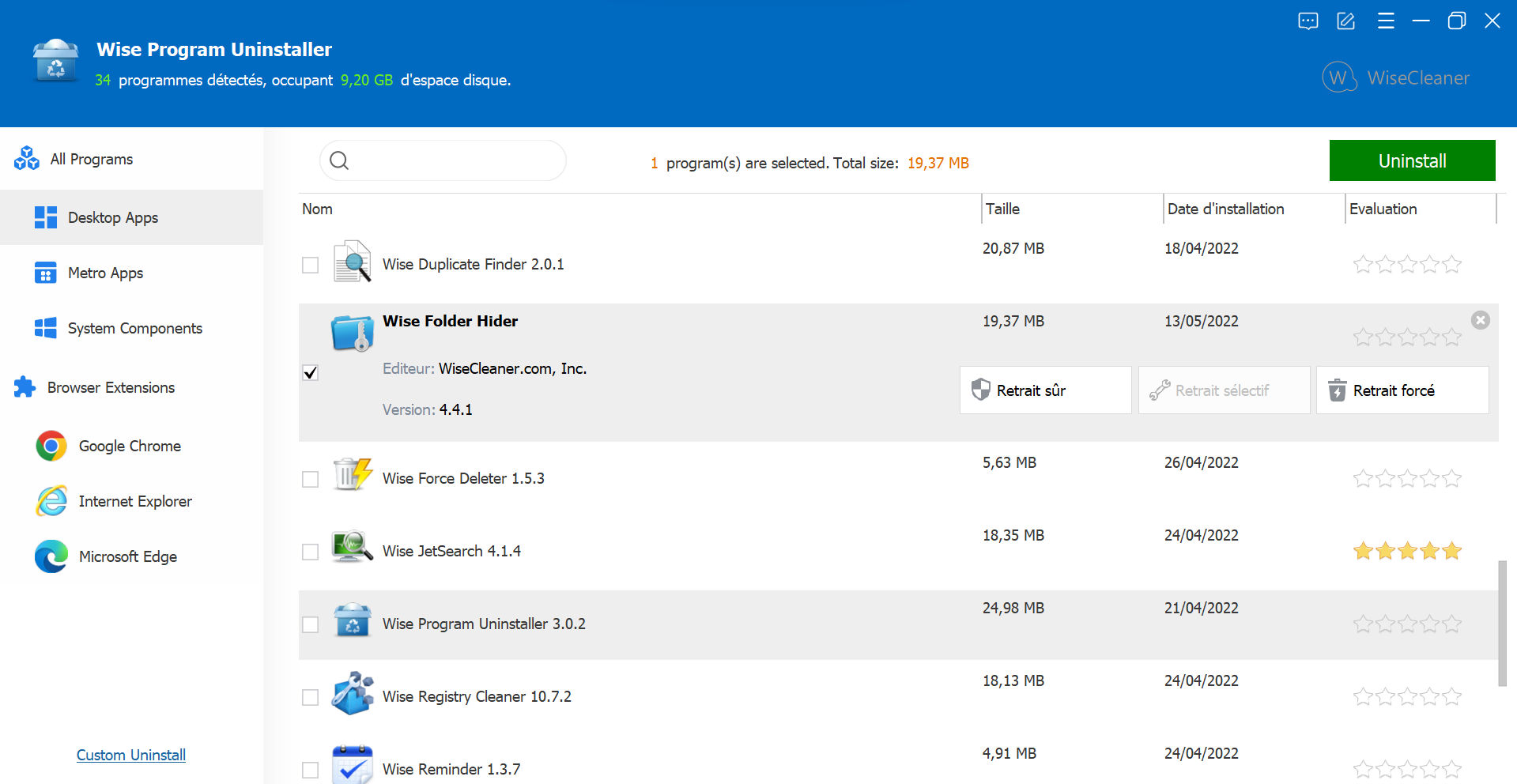The image size is (1517, 784).
Task: Focus the program search field
Action: 443,160
